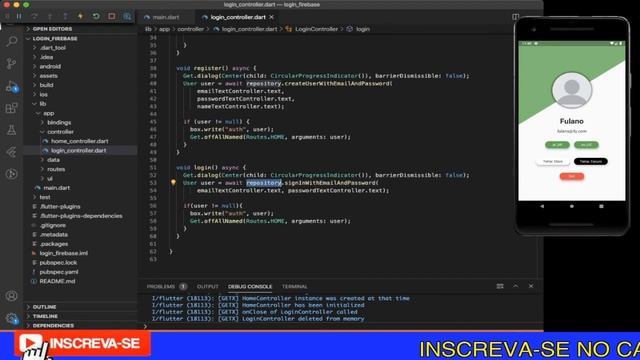
Task: Tap the white theme button in emulator
Action: click(553, 162)
